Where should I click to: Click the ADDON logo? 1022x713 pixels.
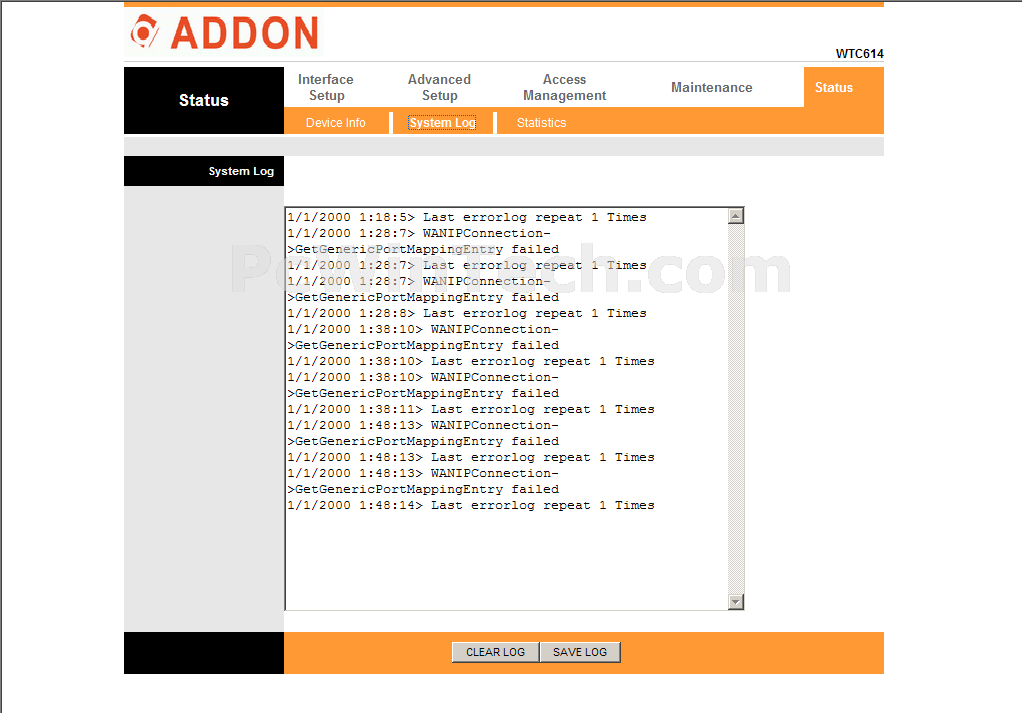click(x=224, y=33)
